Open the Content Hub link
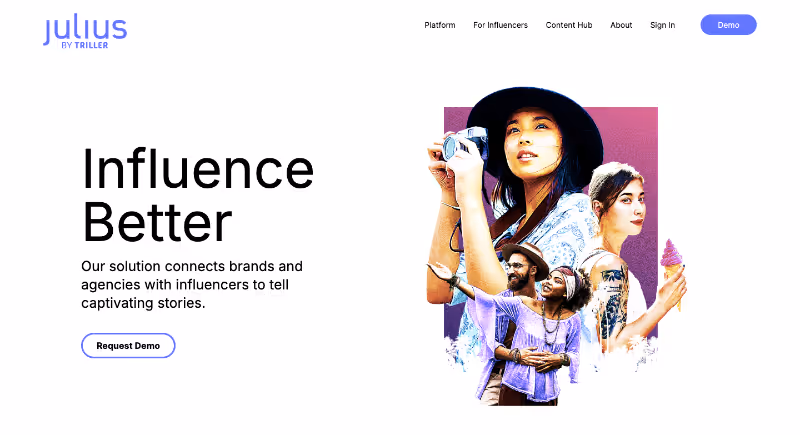The width and height of the screenshot is (800, 435). tap(569, 25)
